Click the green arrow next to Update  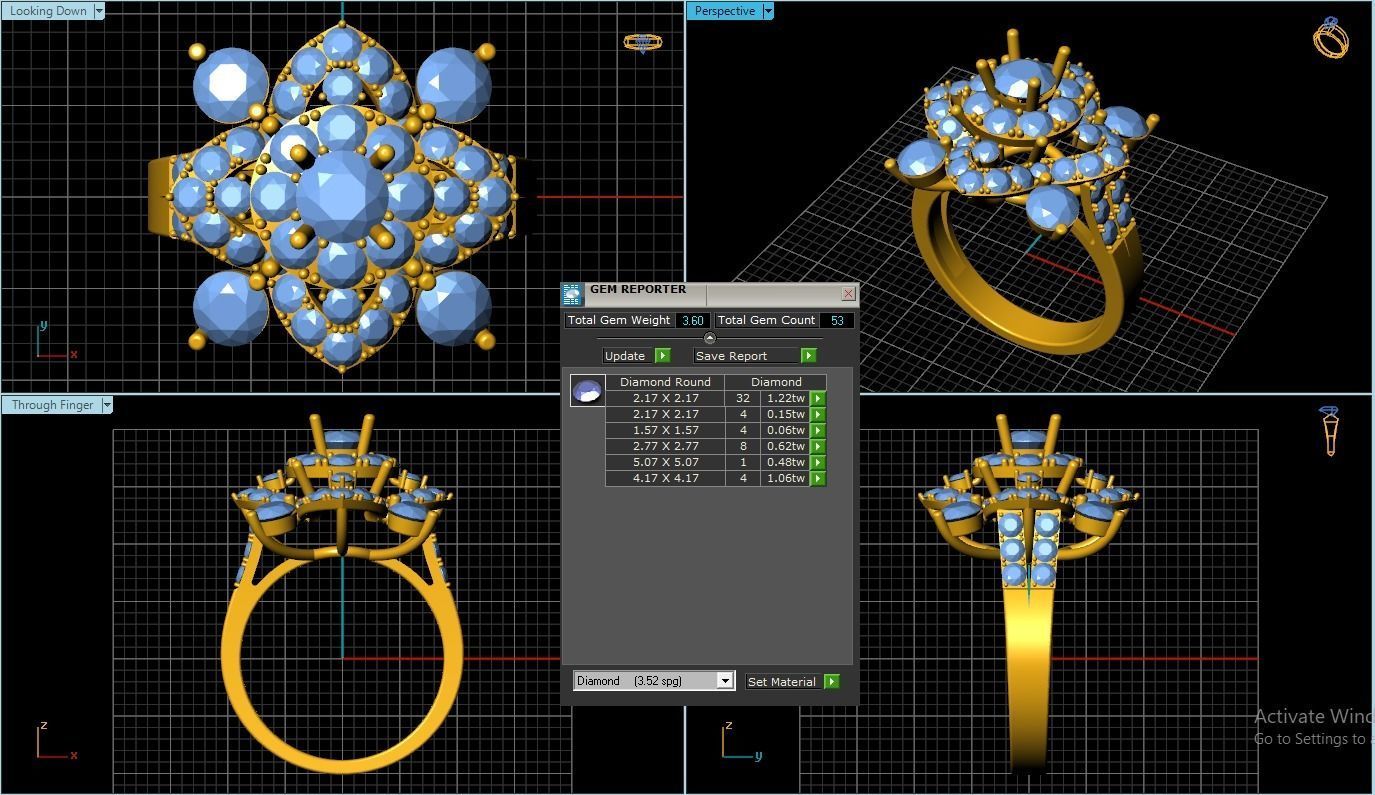[662, 355]
